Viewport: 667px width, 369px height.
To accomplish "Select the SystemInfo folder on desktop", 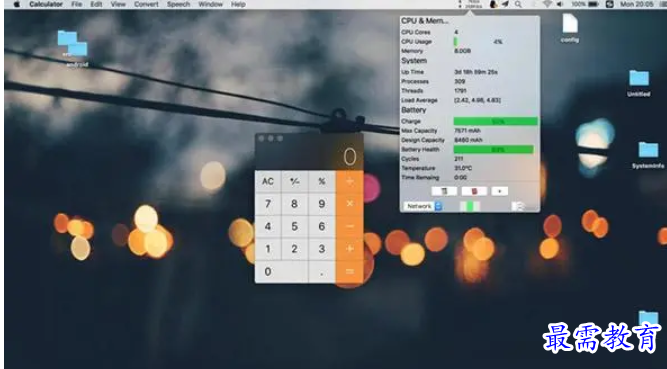I will (648, 155).
